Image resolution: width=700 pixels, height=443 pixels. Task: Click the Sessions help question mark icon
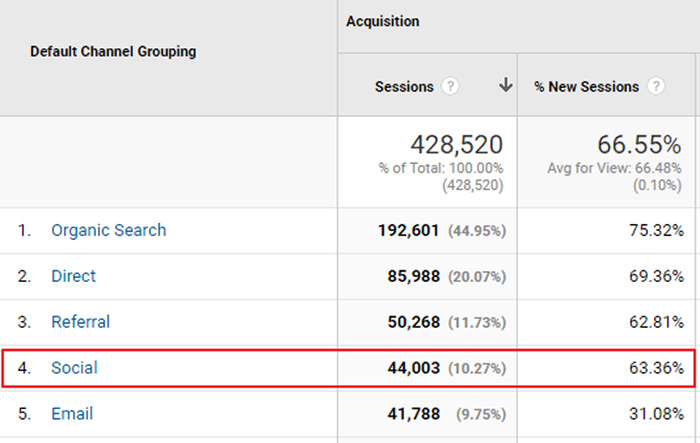pos(450,86)
